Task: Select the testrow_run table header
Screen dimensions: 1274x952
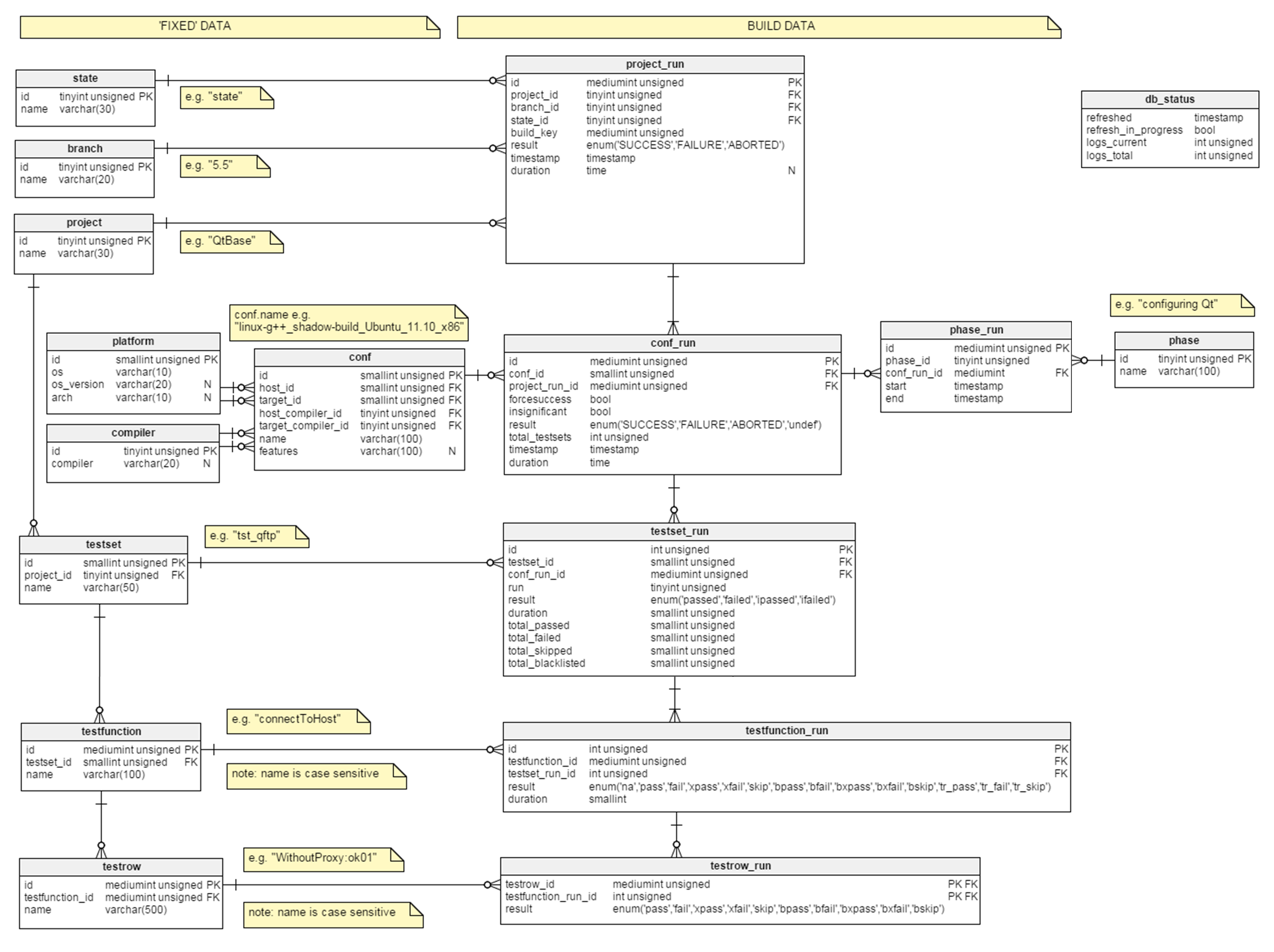Action: [740, 866]
